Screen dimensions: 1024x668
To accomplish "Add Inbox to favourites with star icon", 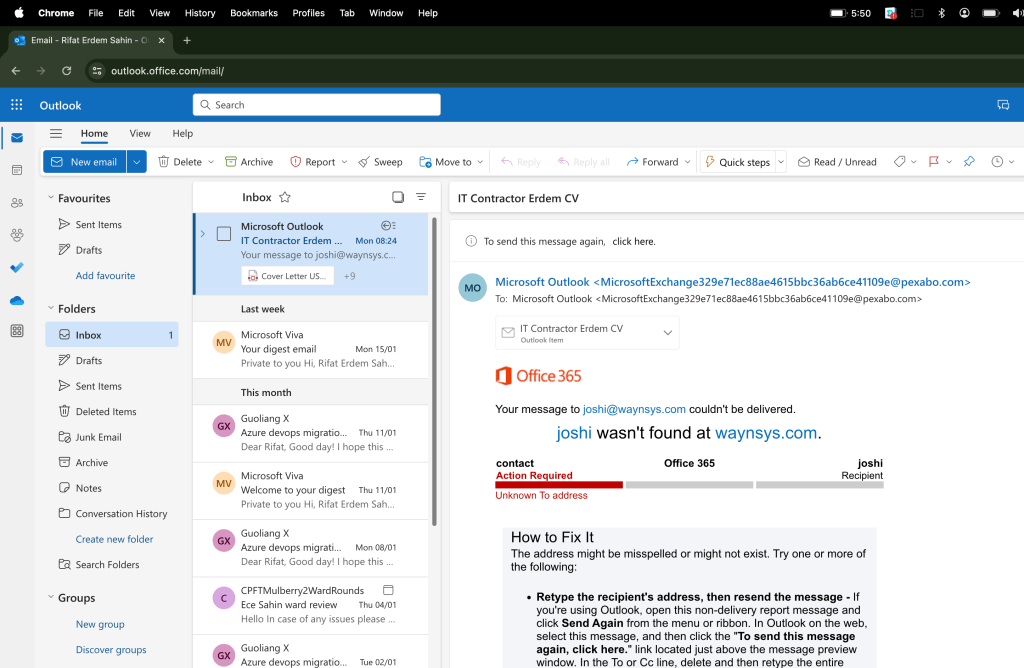I will click(x=285, y=197).
